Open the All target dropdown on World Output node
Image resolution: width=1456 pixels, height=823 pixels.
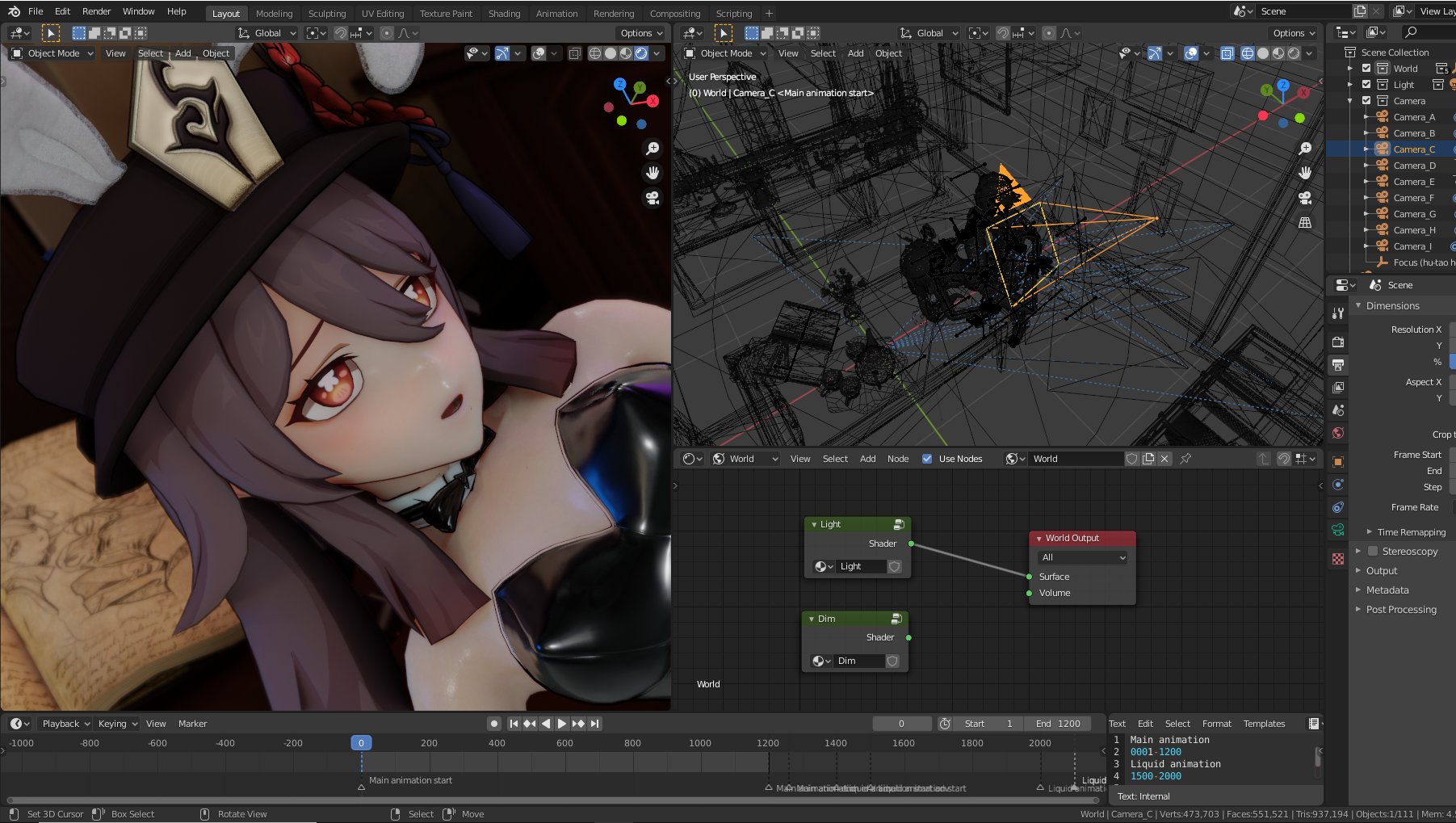(1083, 557)
